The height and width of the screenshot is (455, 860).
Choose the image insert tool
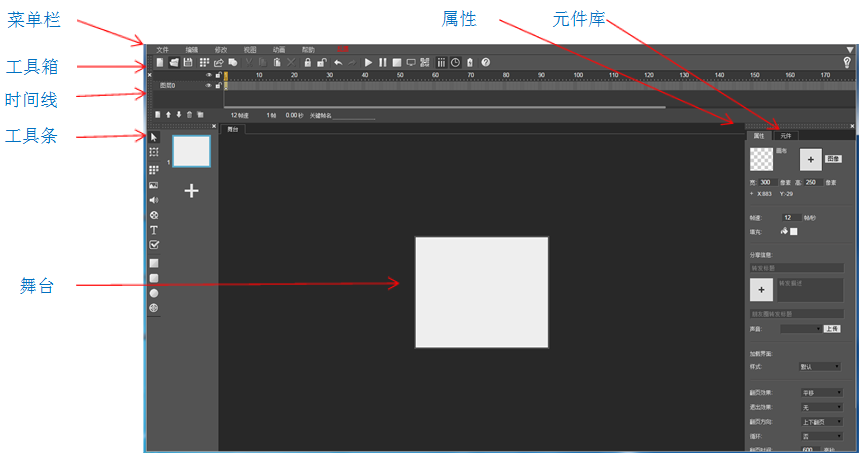pyautogui.click(x=154, y=185)
